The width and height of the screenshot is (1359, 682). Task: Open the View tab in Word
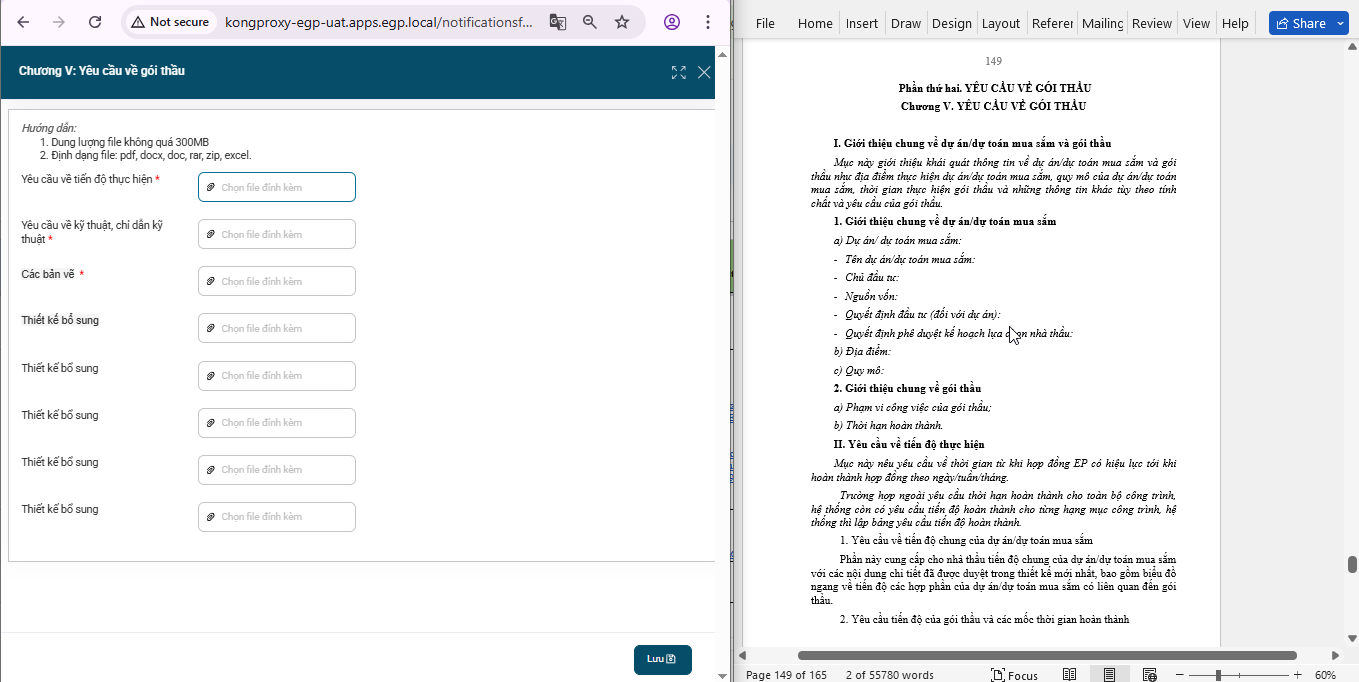[x=1196, y=23]
